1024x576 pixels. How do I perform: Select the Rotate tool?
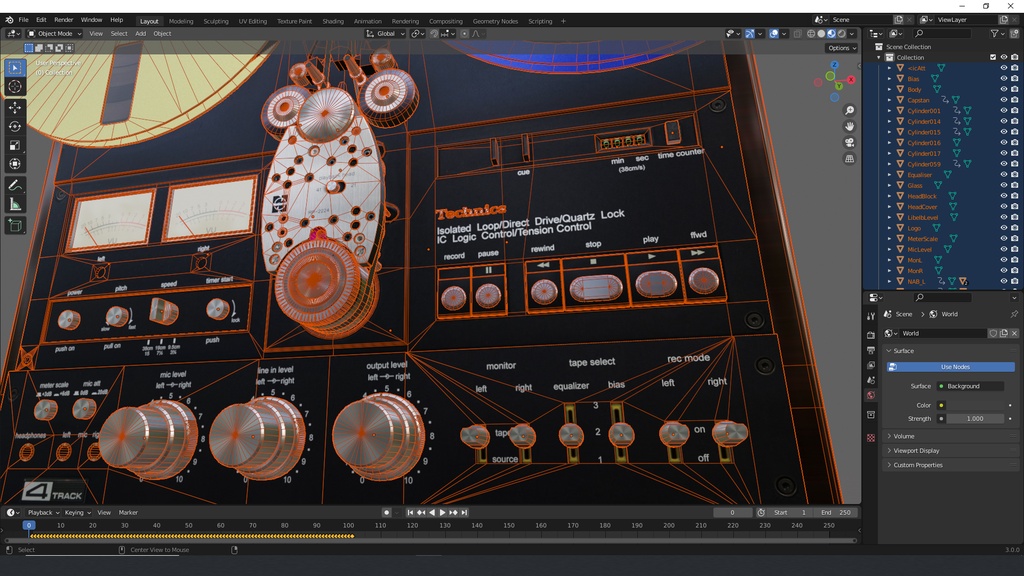tap(15, 126)
